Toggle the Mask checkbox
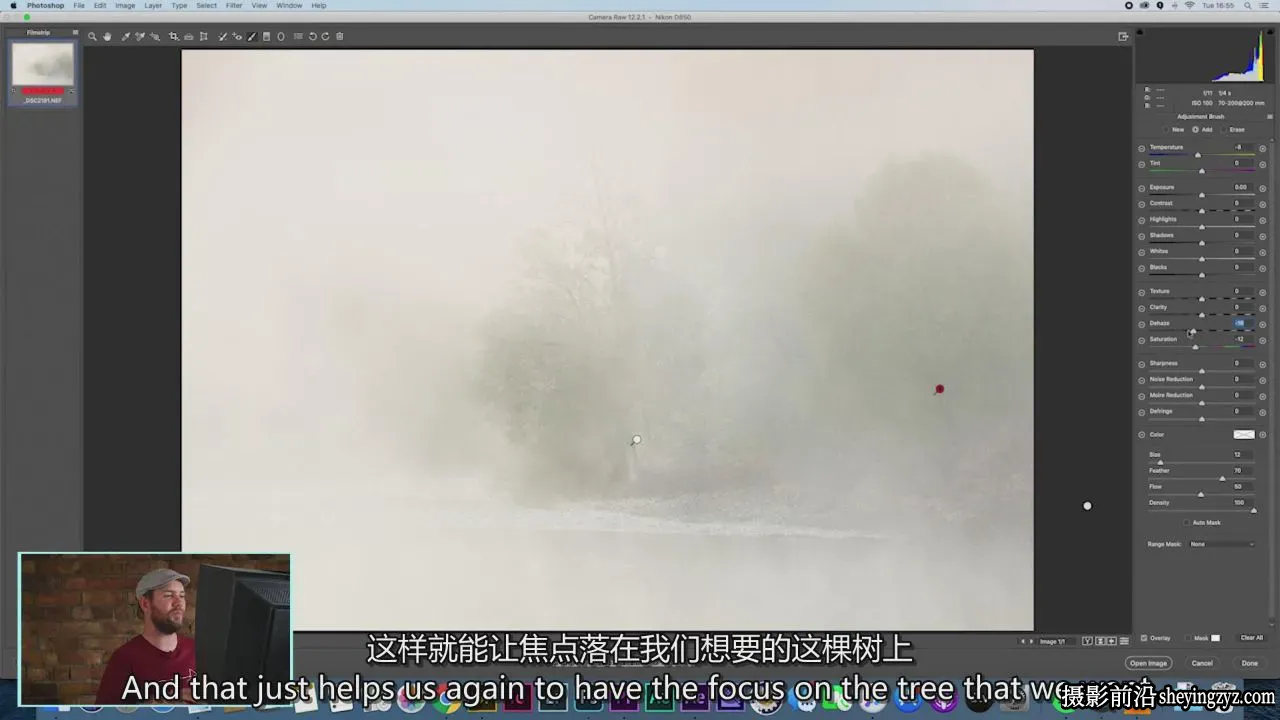This screenshot has height=720, width=1280. click(1189, 637)
